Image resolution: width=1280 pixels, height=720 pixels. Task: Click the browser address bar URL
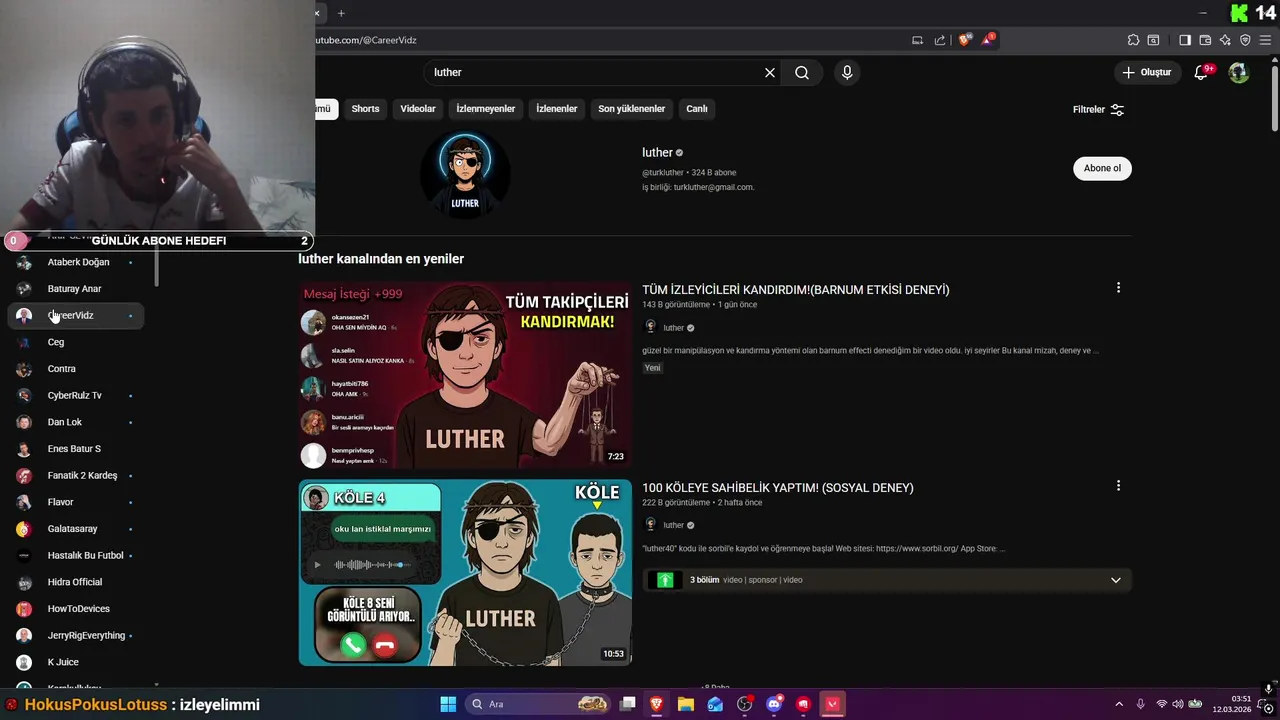[x=366, y=40]
